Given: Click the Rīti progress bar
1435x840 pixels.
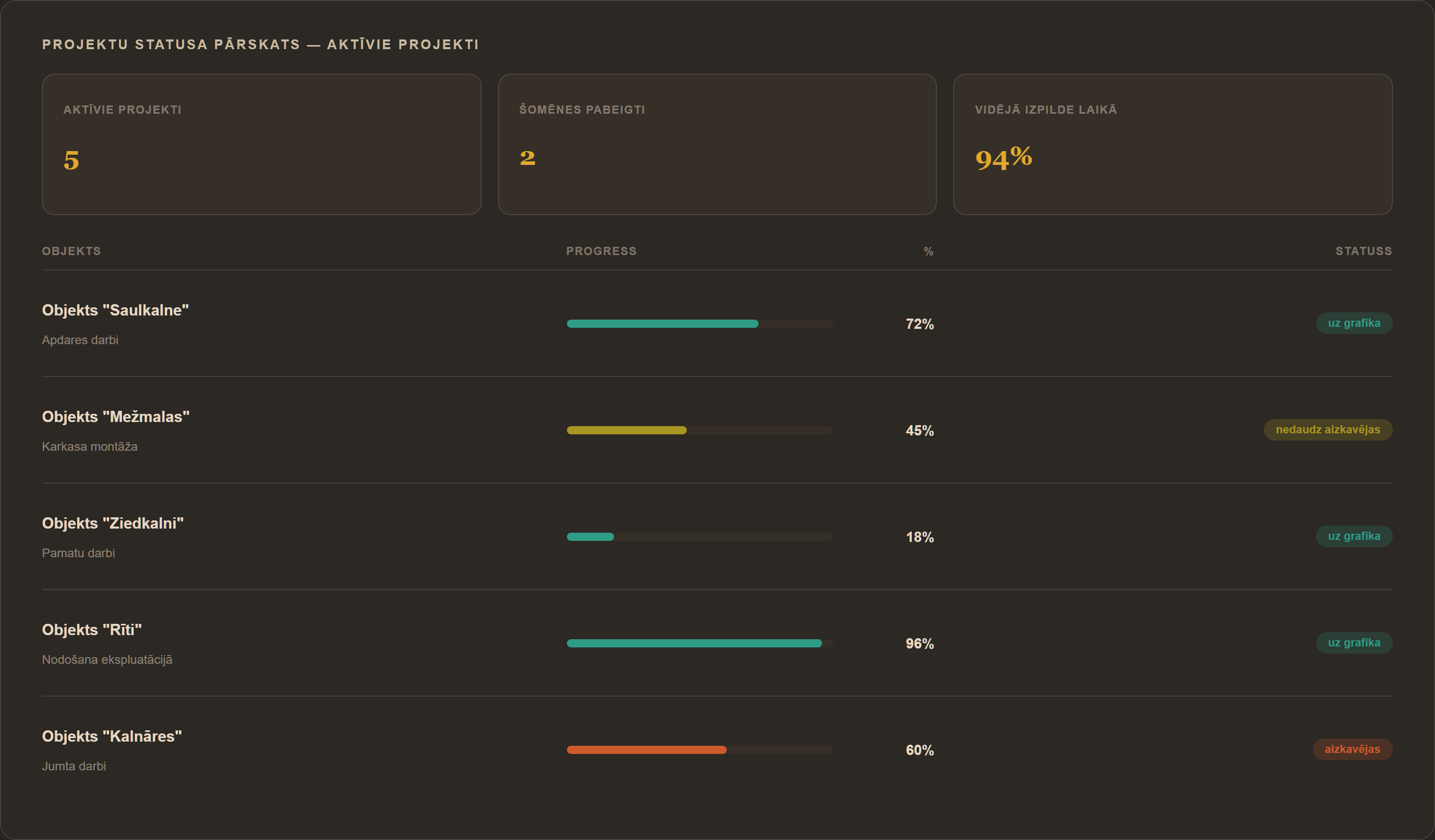Looking at the screenshot, I should pos(699,643).
